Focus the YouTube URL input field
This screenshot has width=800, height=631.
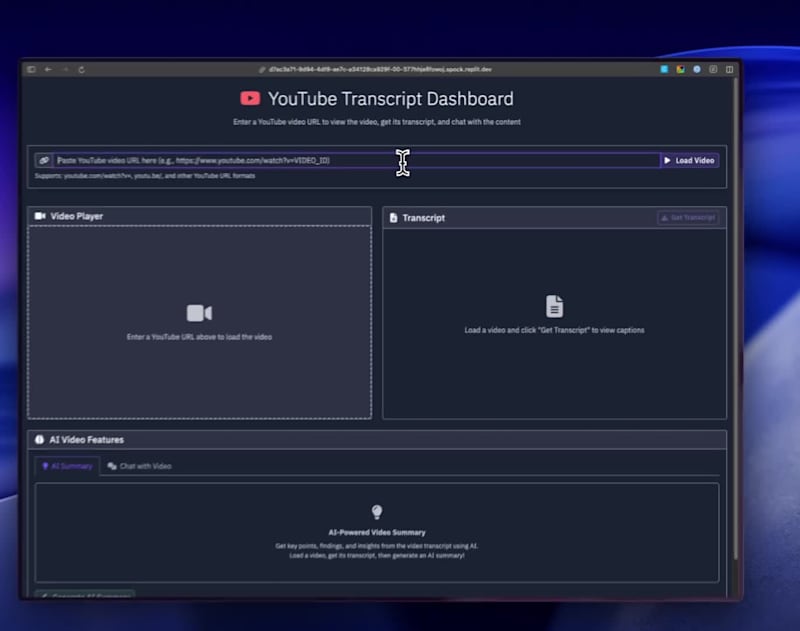(x=357, y=160)
